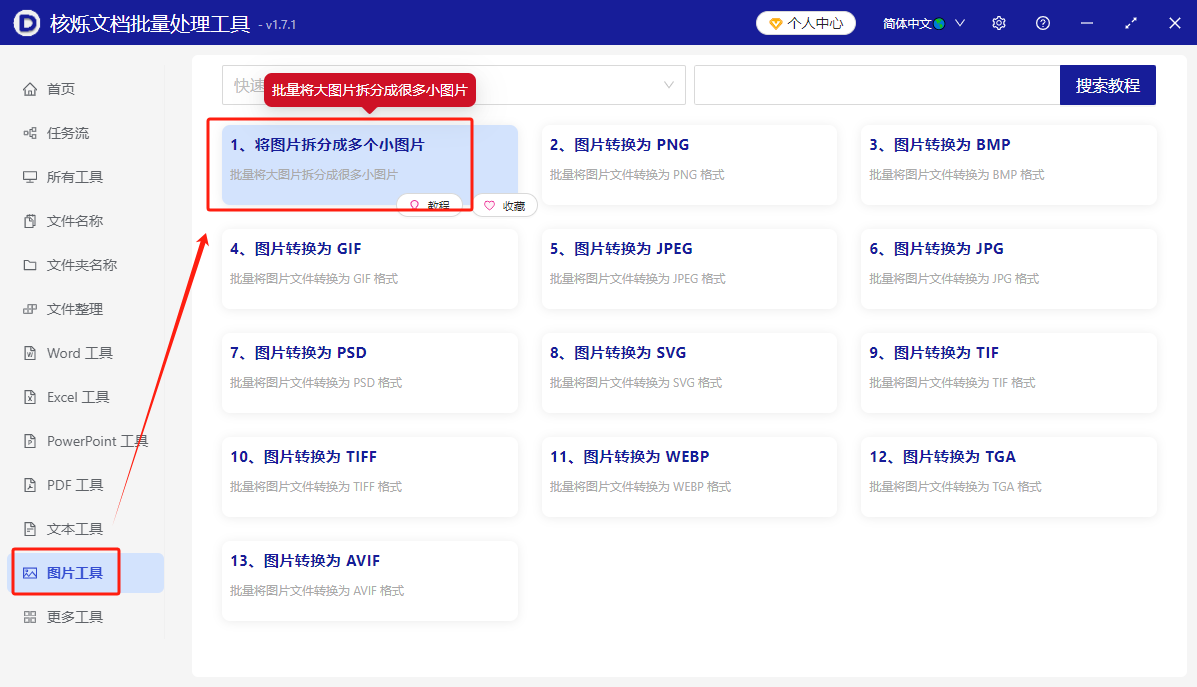Open the 图片转换为 PNG tool card
This screenshot has width=1197, height=687.
point(689,164)
